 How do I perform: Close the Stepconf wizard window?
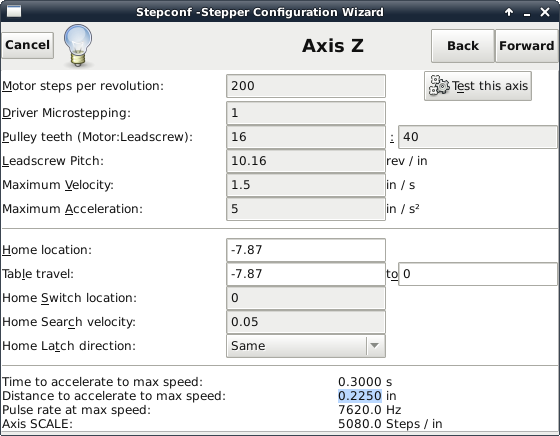[x=545, y=12]
